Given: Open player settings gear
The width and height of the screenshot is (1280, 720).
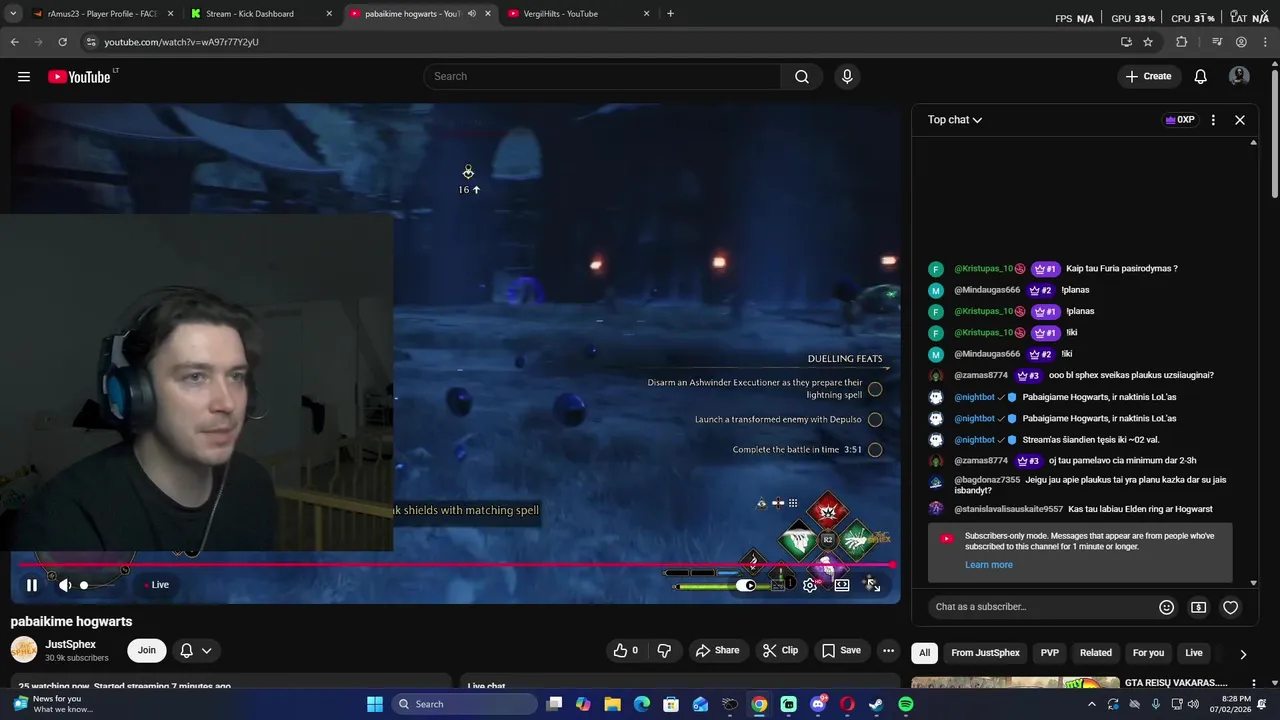Looking at the screenshot, I should click(810, 585).
